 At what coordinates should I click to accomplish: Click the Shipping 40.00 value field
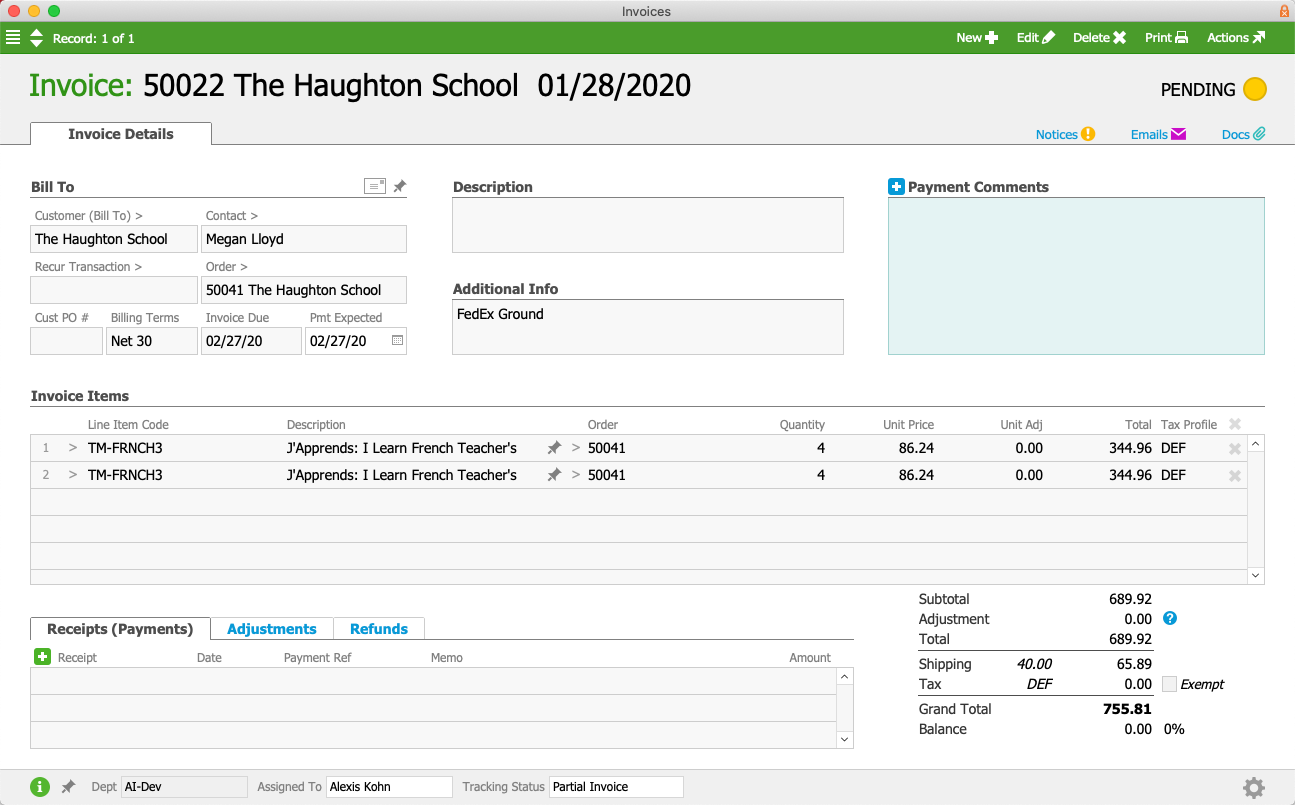pos(1034,664)
